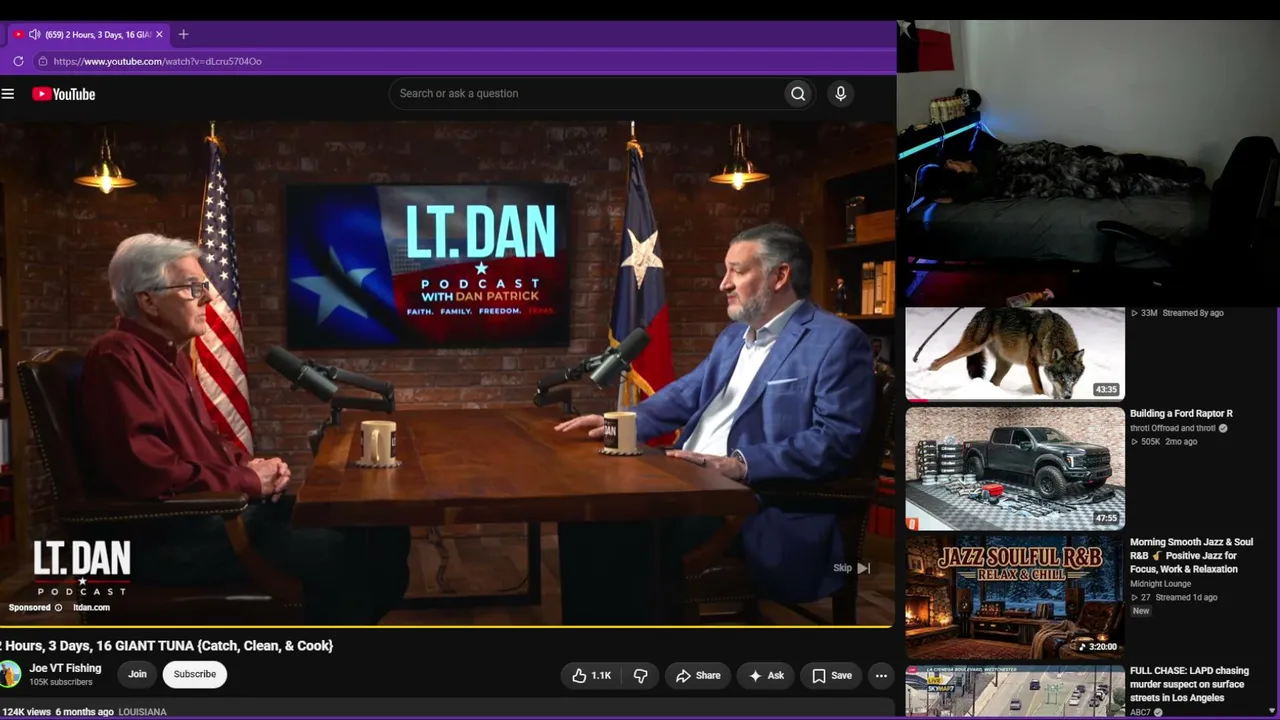This screenshot has height=720, width=1280.
Task: Start voice search with the microphone icon
Action: coord(840,93)
